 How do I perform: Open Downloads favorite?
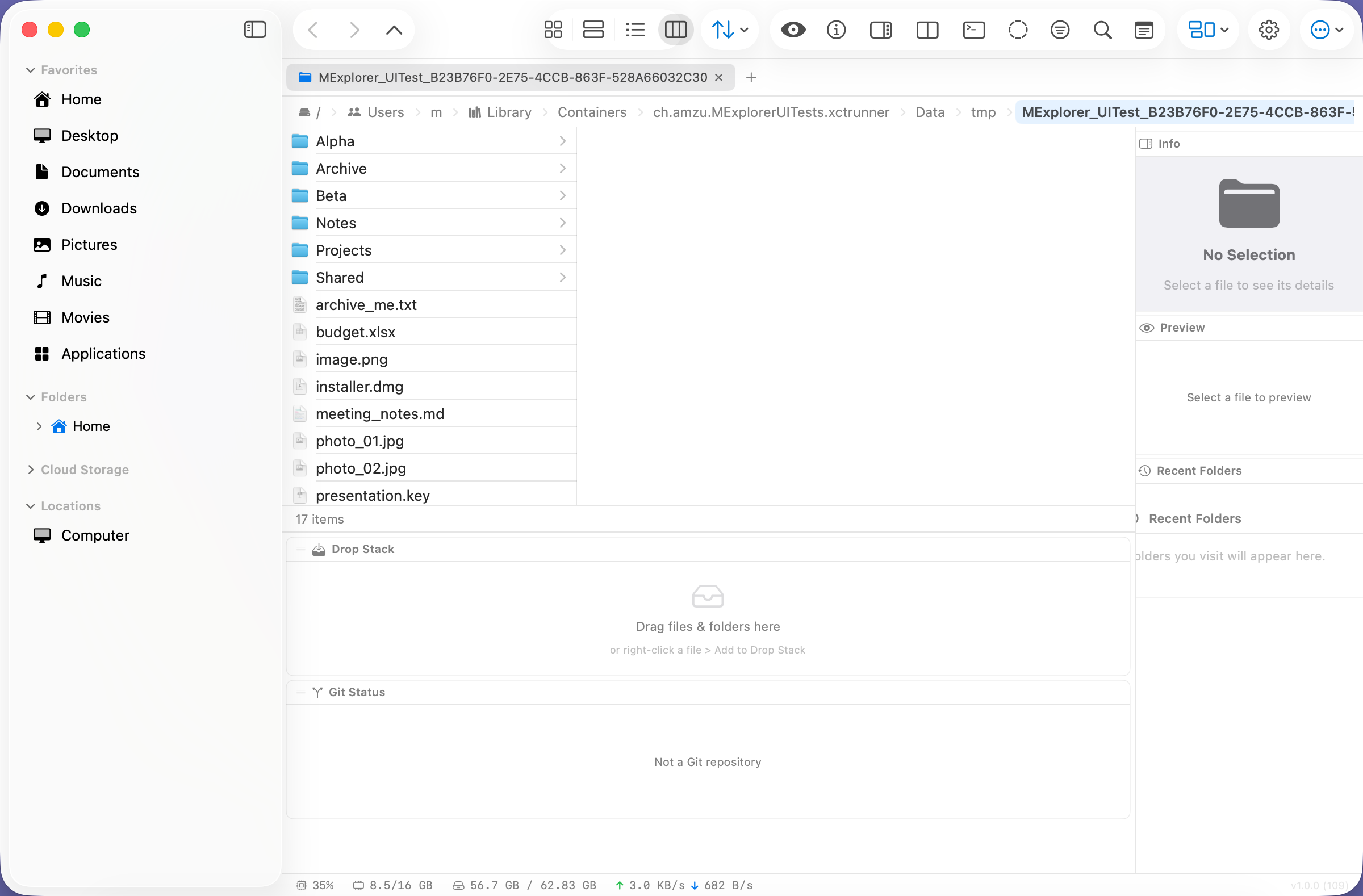(98, 208)
